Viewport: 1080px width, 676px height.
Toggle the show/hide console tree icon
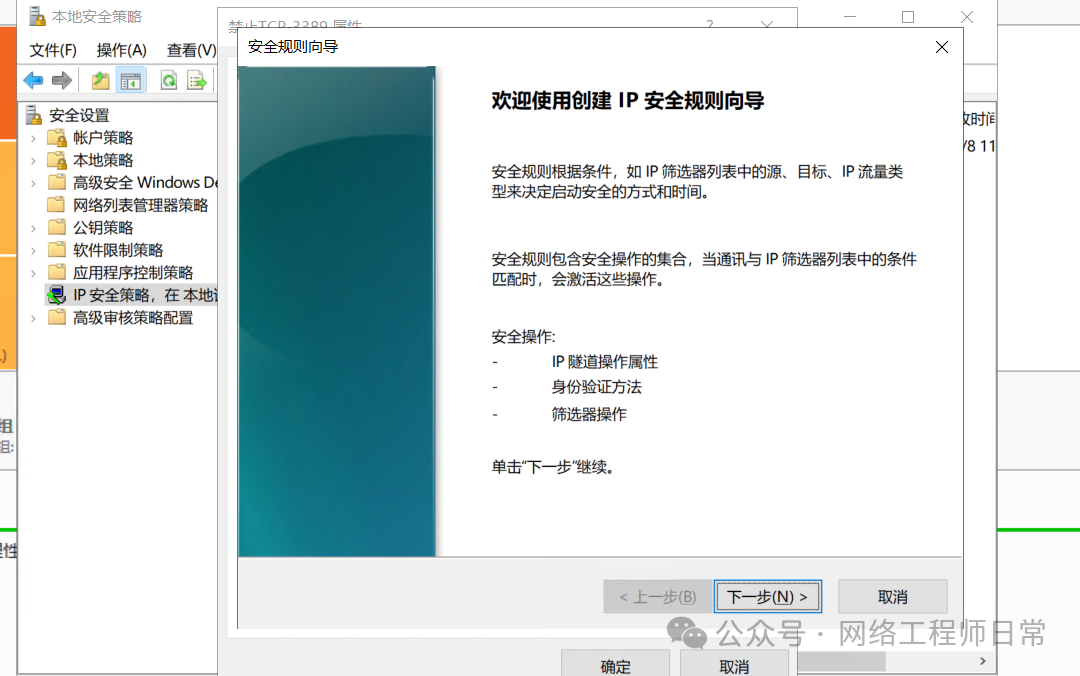[x=130, y=81]
